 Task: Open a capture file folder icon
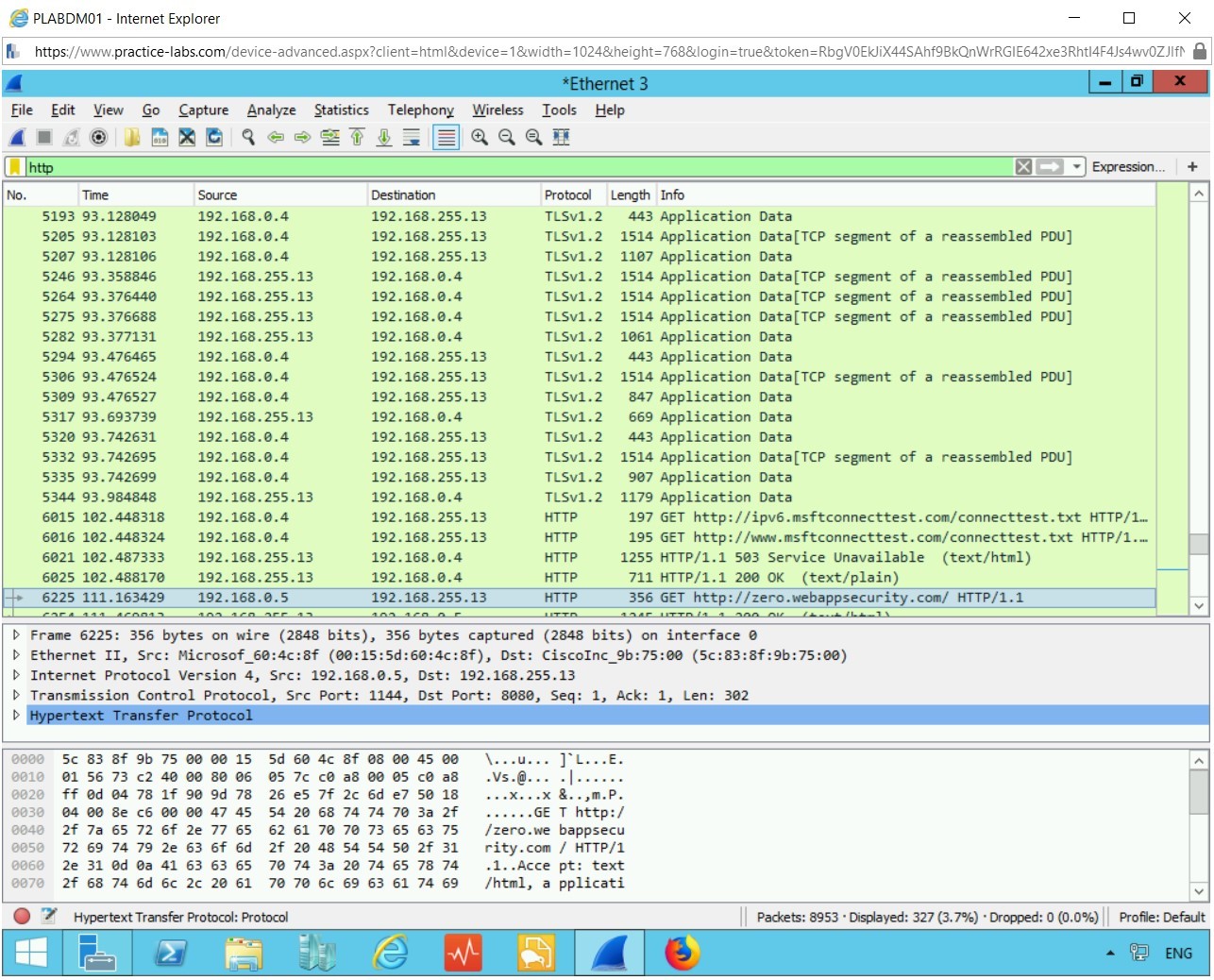tap(132, 138)
